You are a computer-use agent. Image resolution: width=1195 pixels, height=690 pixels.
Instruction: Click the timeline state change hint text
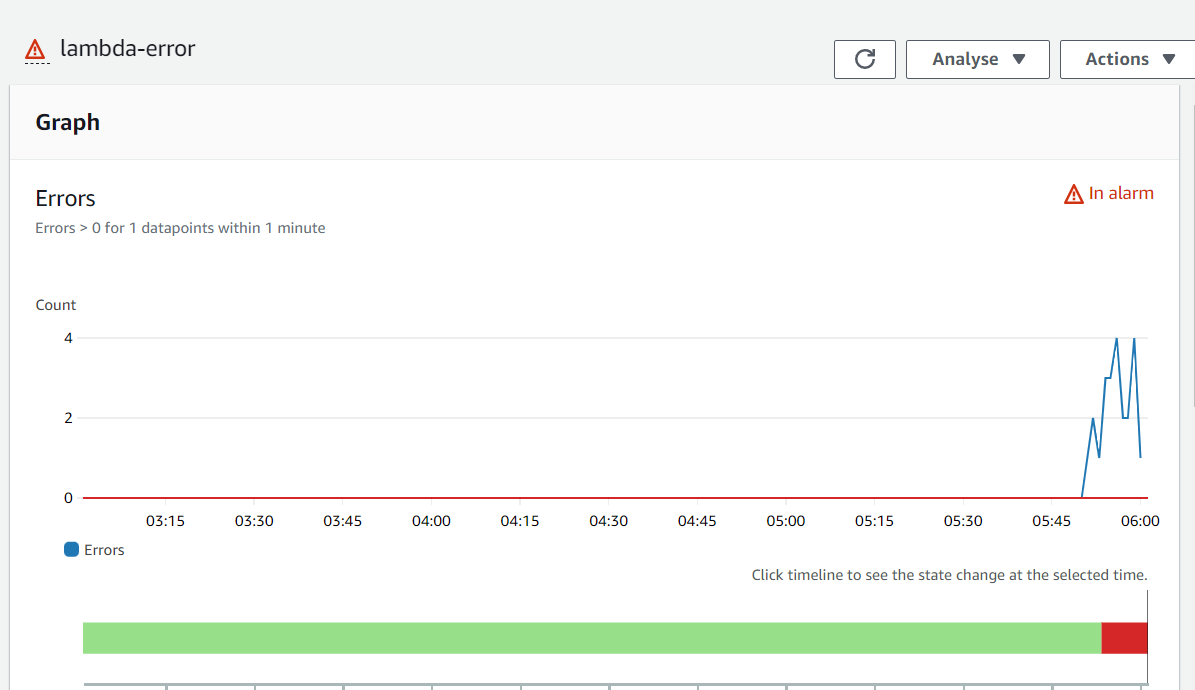coord(949,575)
